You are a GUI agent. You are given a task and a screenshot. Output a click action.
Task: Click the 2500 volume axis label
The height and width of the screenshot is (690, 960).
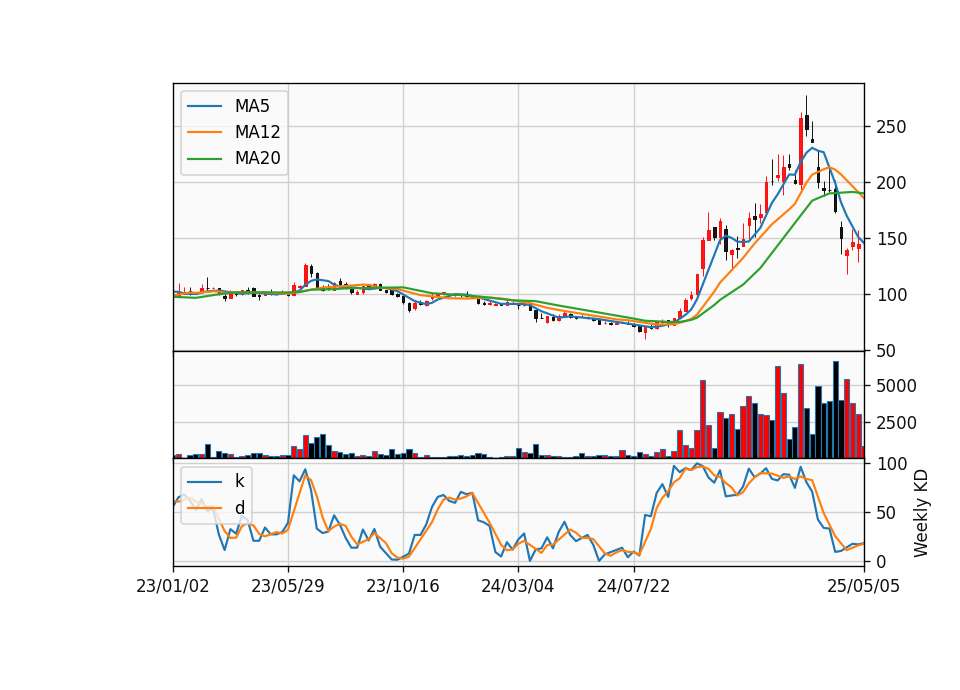(896, 422)
